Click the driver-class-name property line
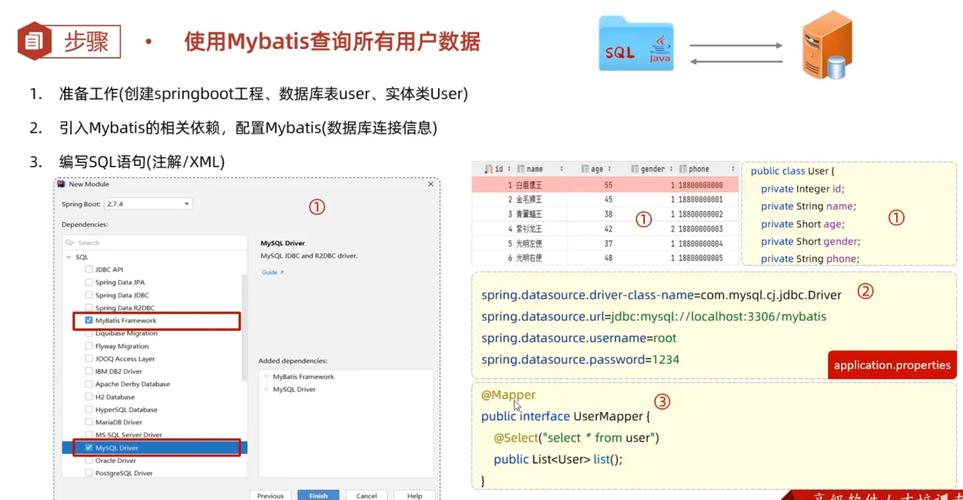The width and height of the screenshot is (963, 500). point(661,295)
